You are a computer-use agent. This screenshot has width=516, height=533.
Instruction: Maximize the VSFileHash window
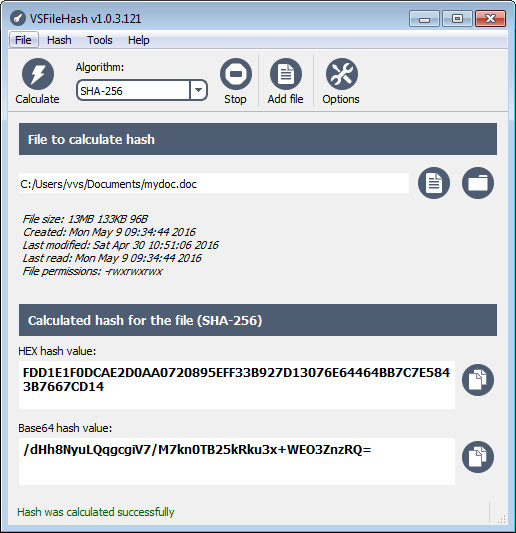click(457, 18)
